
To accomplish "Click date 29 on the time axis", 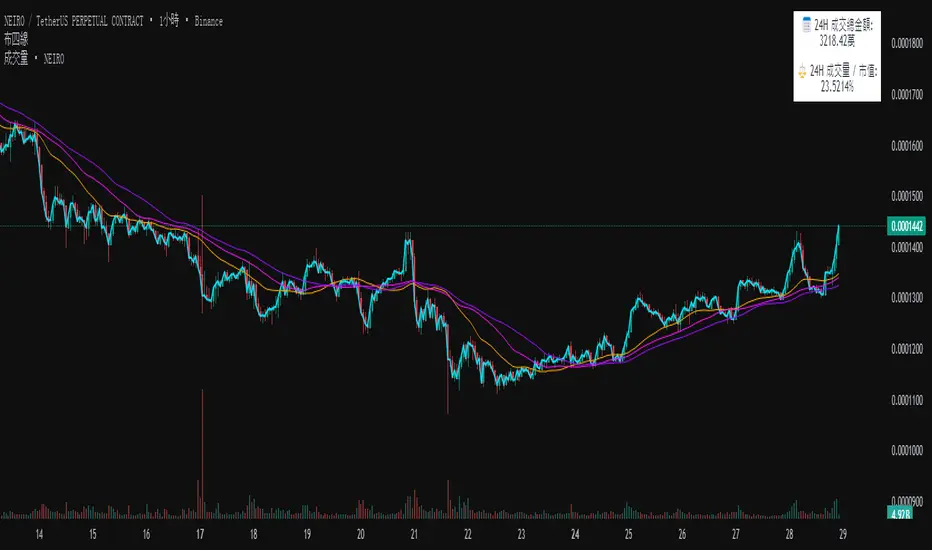I will (843, 535).
